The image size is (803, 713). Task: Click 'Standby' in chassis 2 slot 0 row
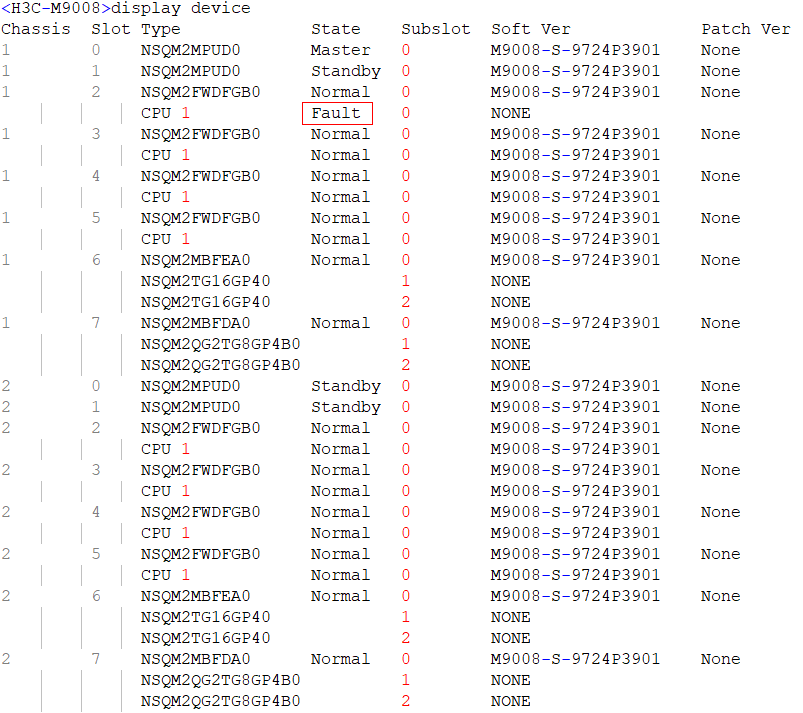(346, 386)
